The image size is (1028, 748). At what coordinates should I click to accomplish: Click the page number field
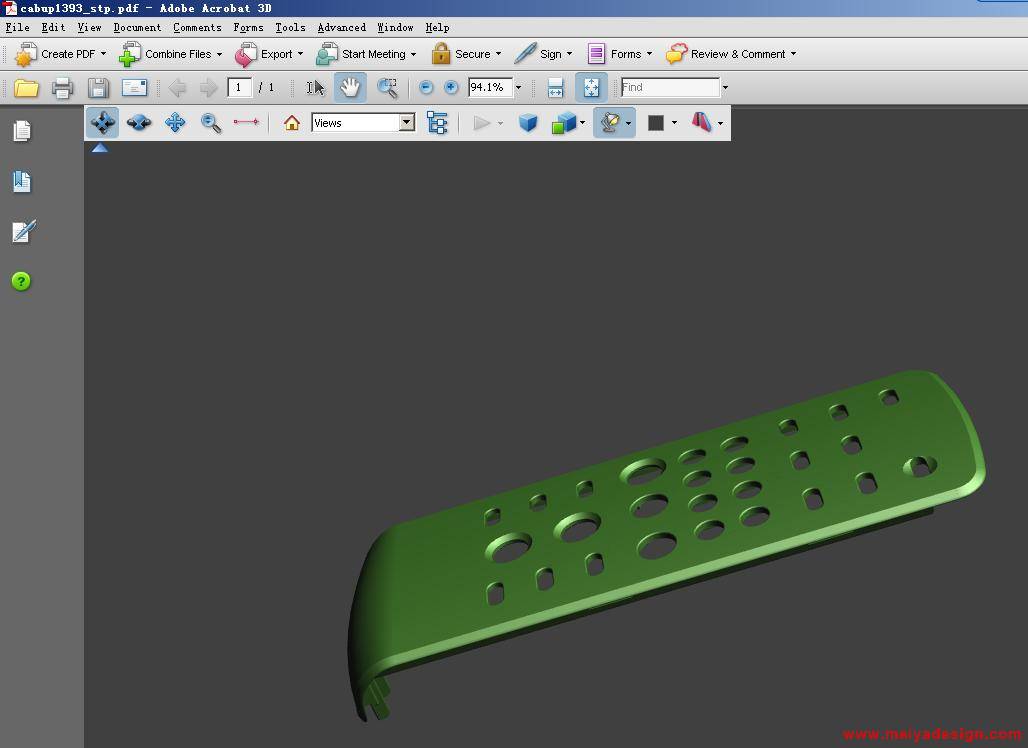coord(239,87)
